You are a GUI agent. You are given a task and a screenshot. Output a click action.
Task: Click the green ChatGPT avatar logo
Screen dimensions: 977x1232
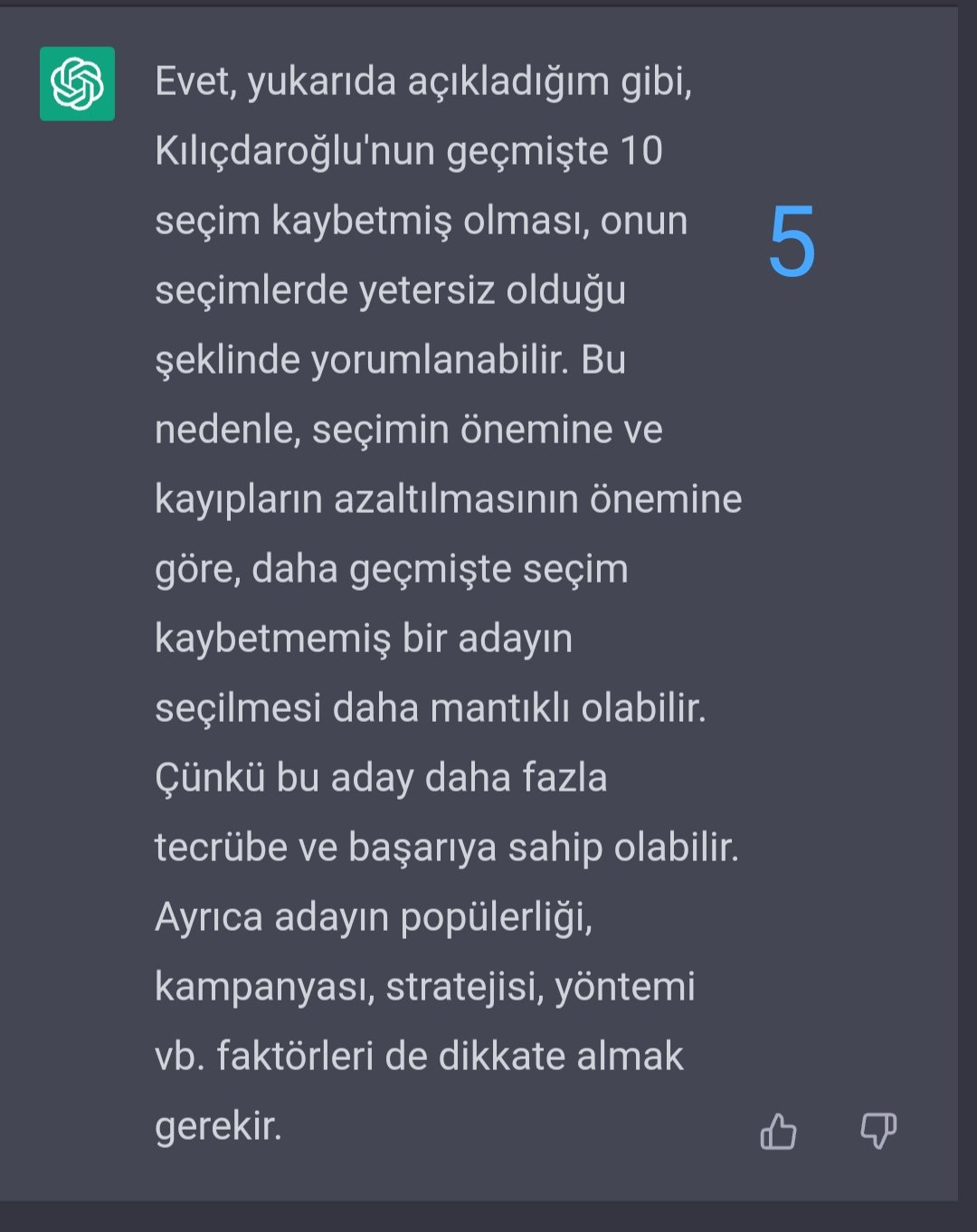(x=77, y=83)
